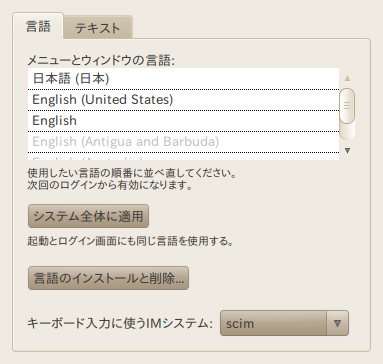This screenshot has width=383, height=364.
Task: Select 日本語 (日本) in language list
Action: pyautogui.click(x=183, y=79)
